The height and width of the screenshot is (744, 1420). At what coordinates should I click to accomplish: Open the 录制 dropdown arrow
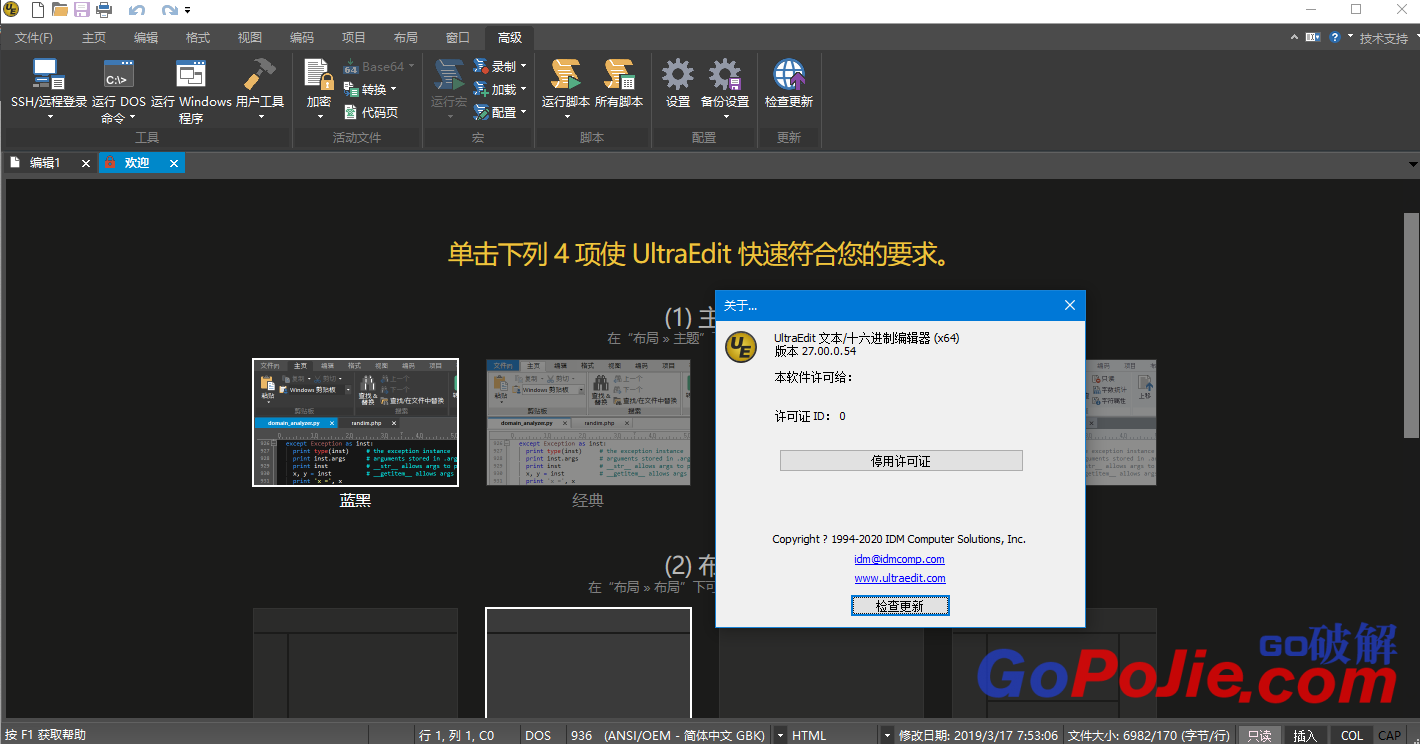click(523, 67)
